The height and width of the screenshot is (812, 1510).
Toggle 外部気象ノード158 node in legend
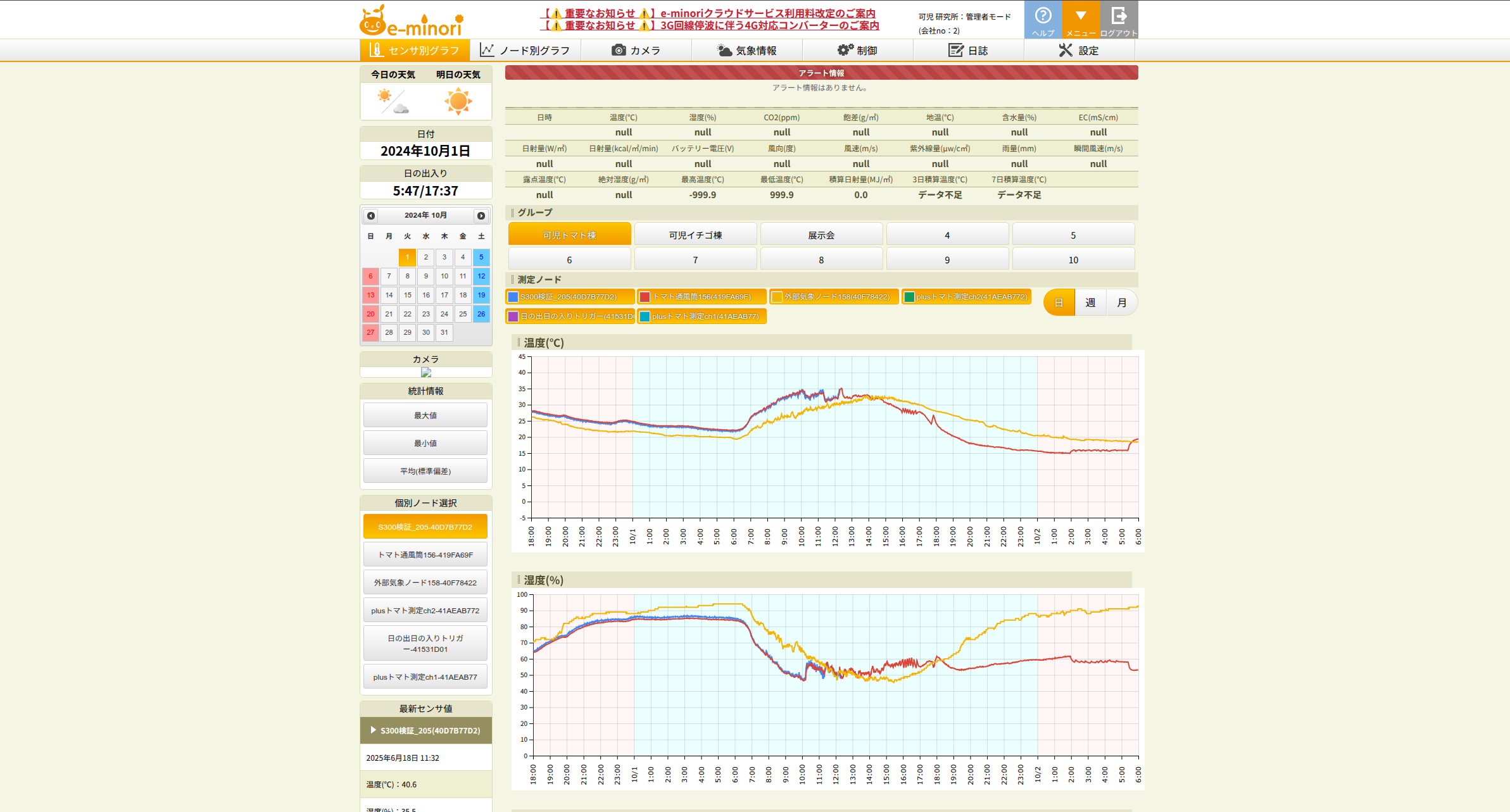point(833,297)
